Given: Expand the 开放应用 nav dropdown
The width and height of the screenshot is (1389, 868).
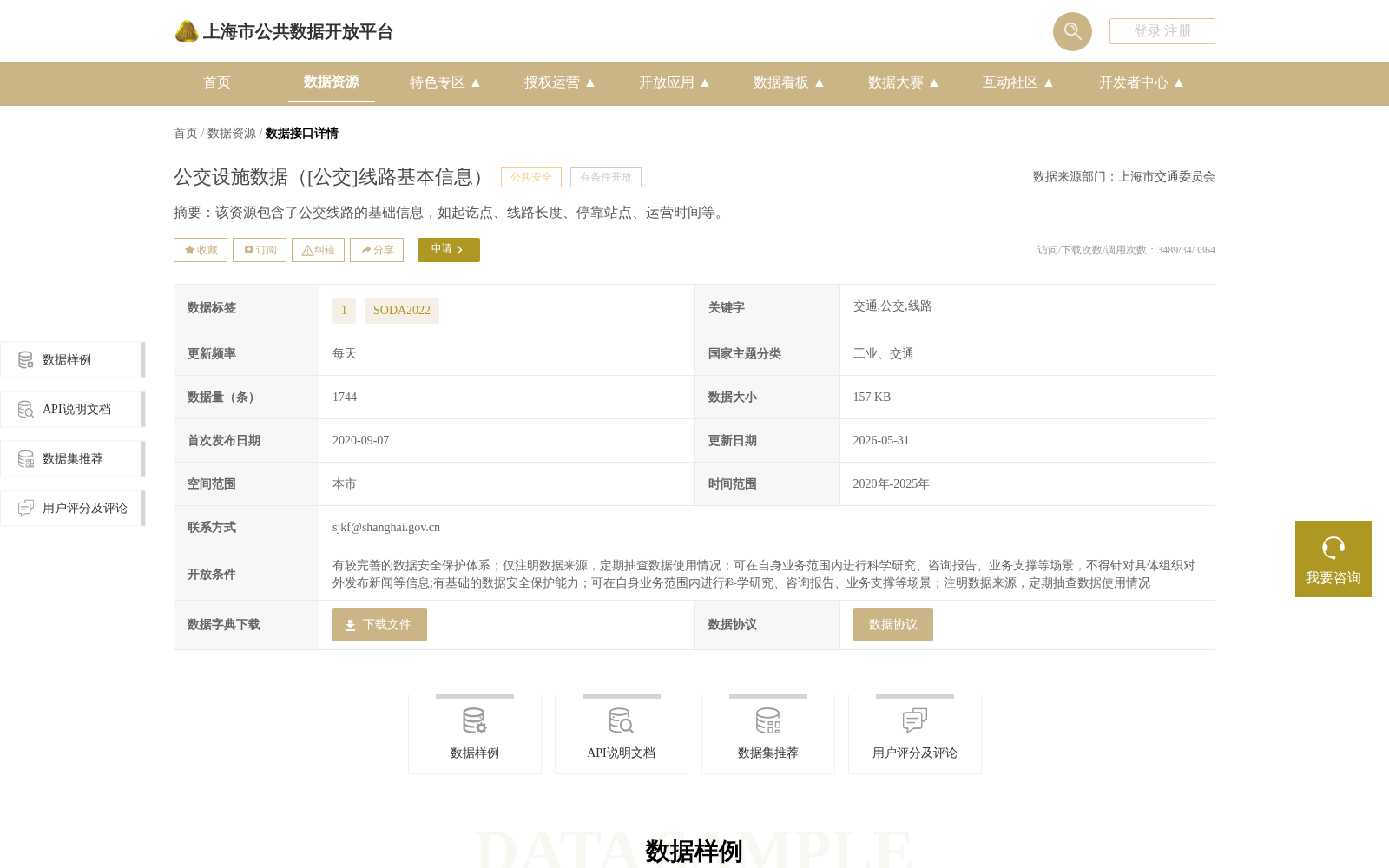Looking at the screenshot, I should point(675,82).
